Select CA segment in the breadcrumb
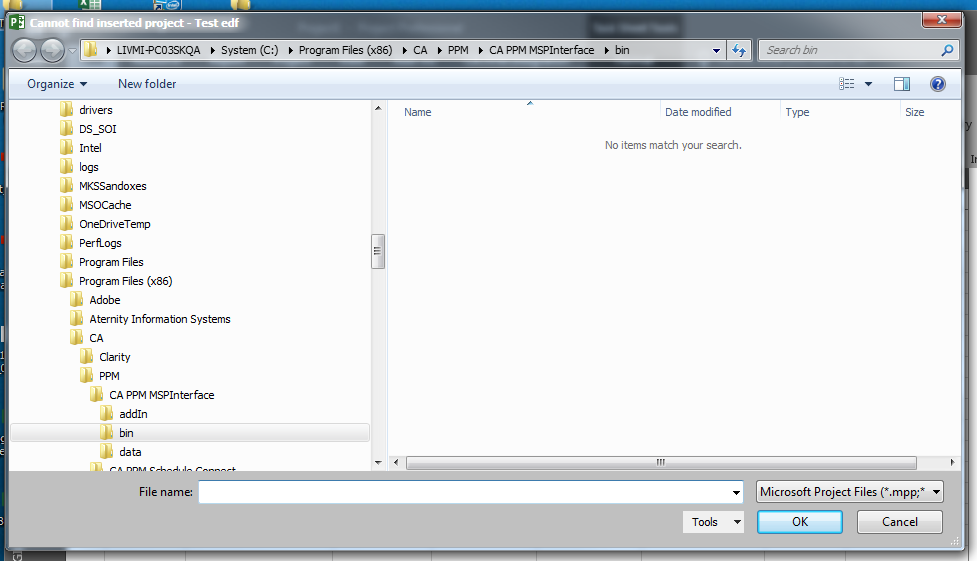This screenshot has width=977, height=561. click(420, 50)
